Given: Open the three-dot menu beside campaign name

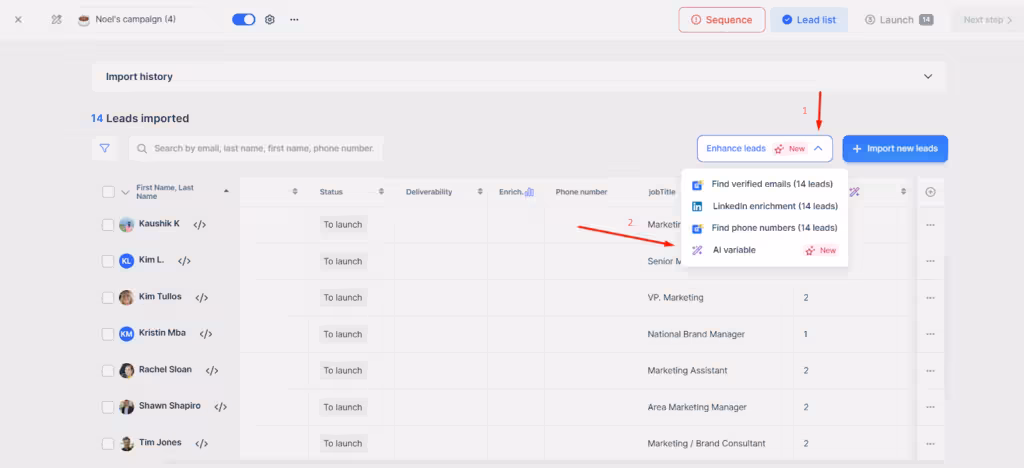Looking at the screenshot, I should [x=294, y=19].
